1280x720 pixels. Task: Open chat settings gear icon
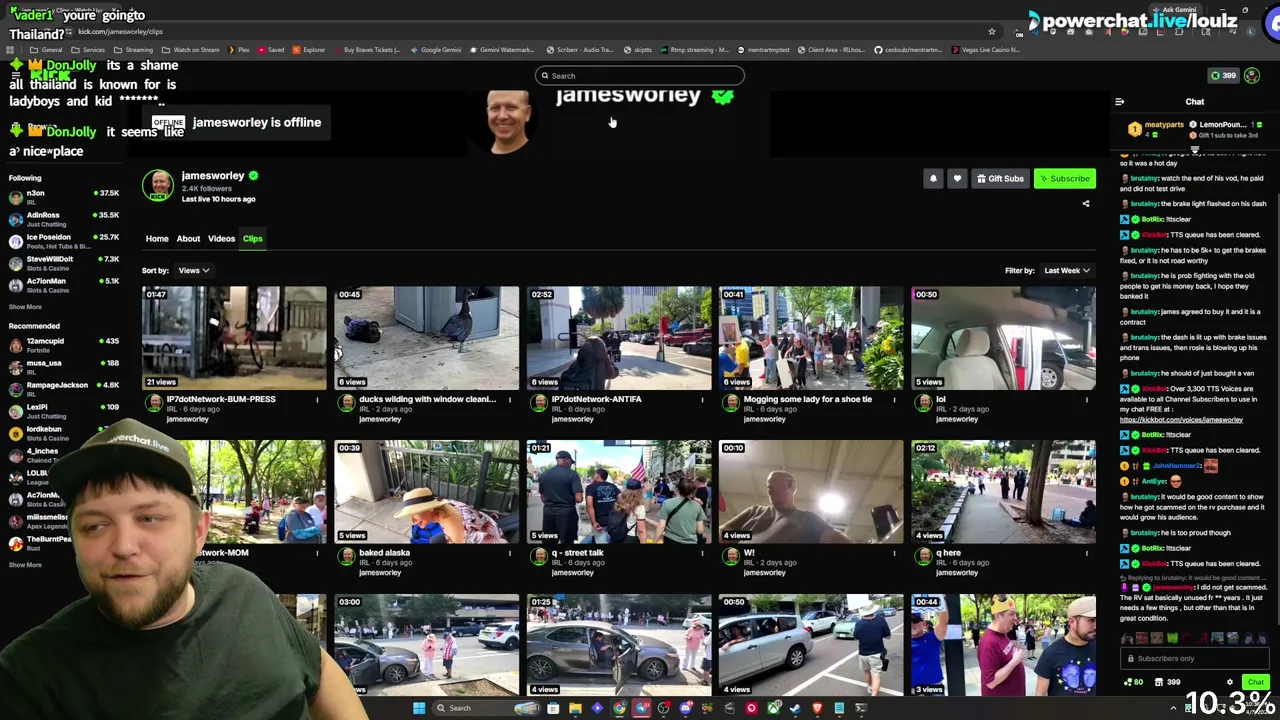1230,682
